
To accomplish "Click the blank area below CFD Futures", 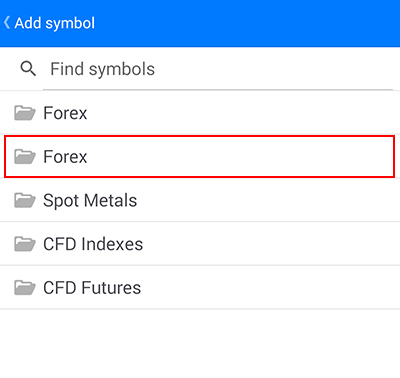I will (200, 343).
